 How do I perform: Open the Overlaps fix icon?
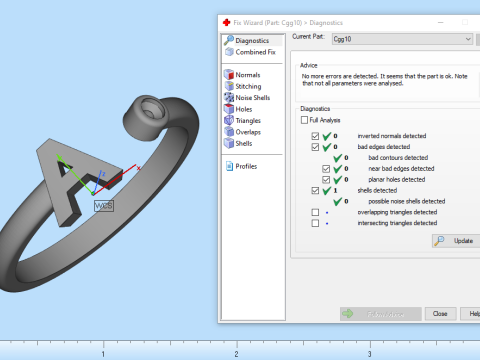(x=229, y=132)
